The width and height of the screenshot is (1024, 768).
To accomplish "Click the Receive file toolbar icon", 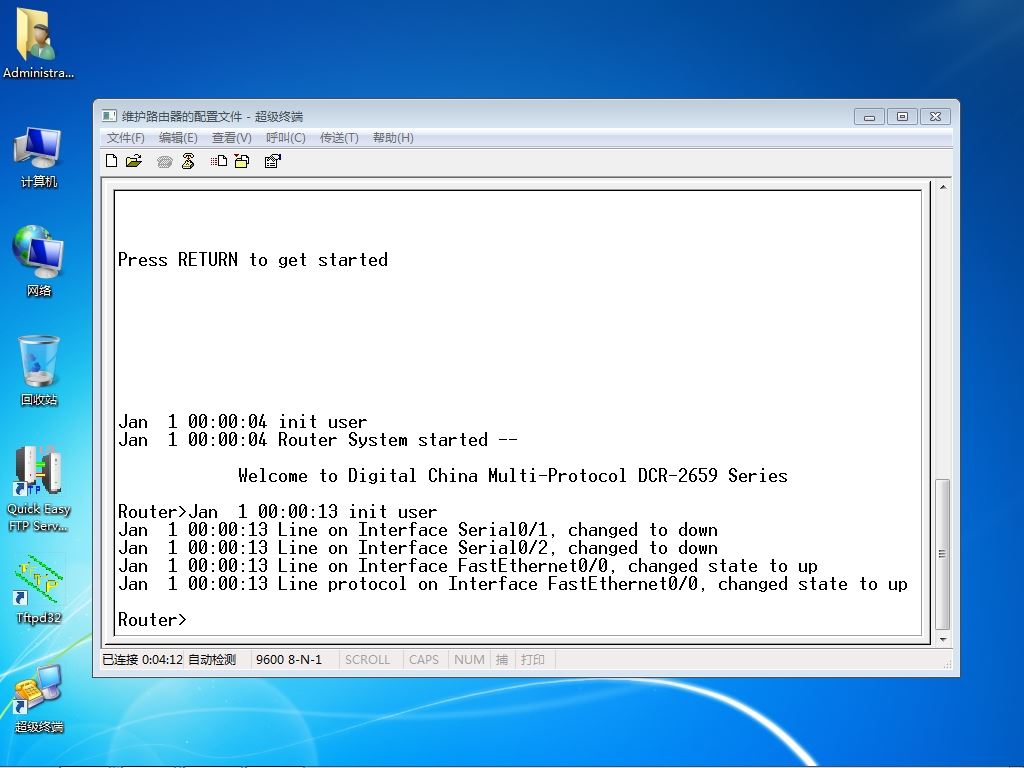I will click(x=242, y=161).
